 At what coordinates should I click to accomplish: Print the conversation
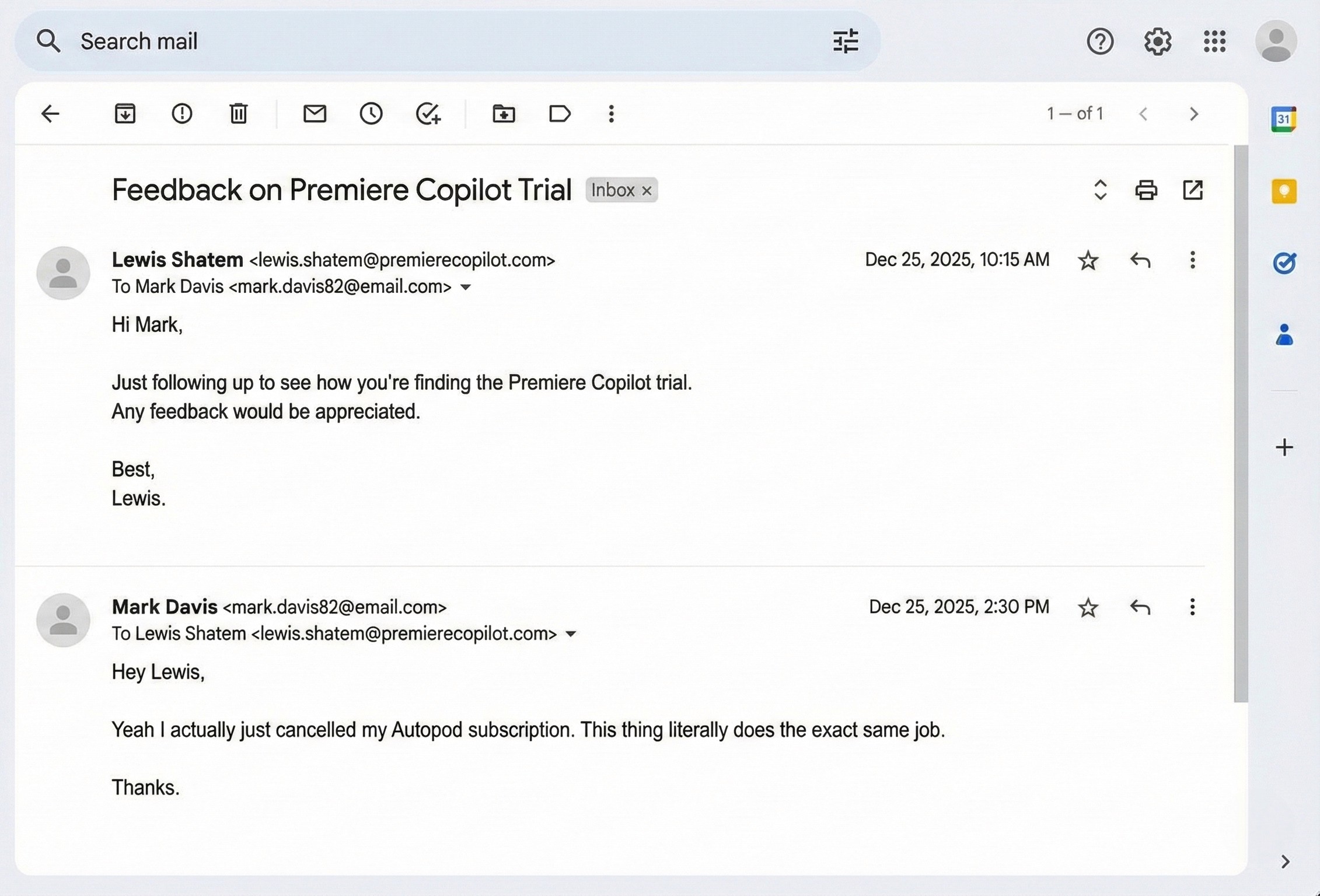(x=1146, y=190)
